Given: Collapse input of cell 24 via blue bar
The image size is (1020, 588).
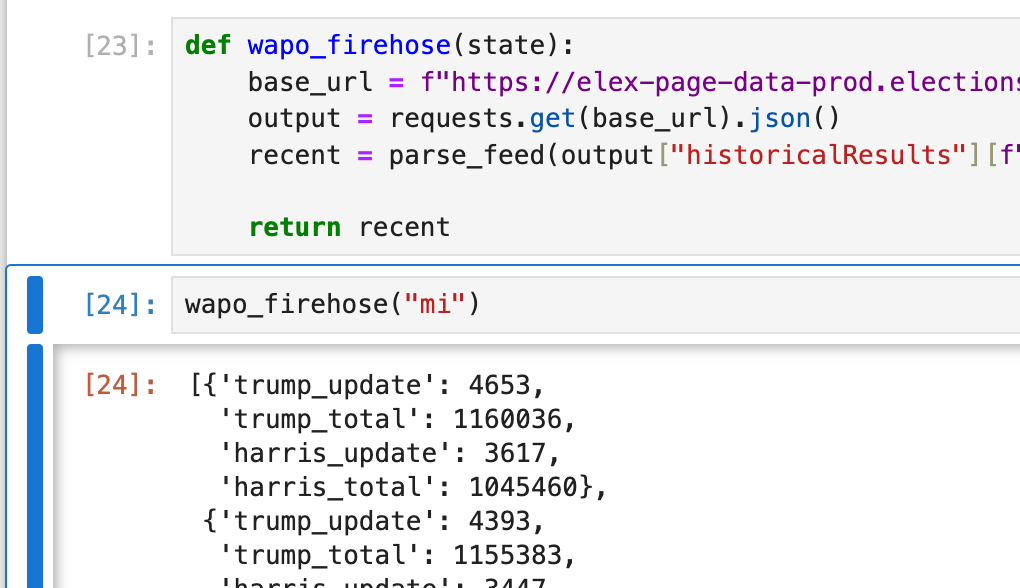Looking at the screenshot, I should click(36, 304).
